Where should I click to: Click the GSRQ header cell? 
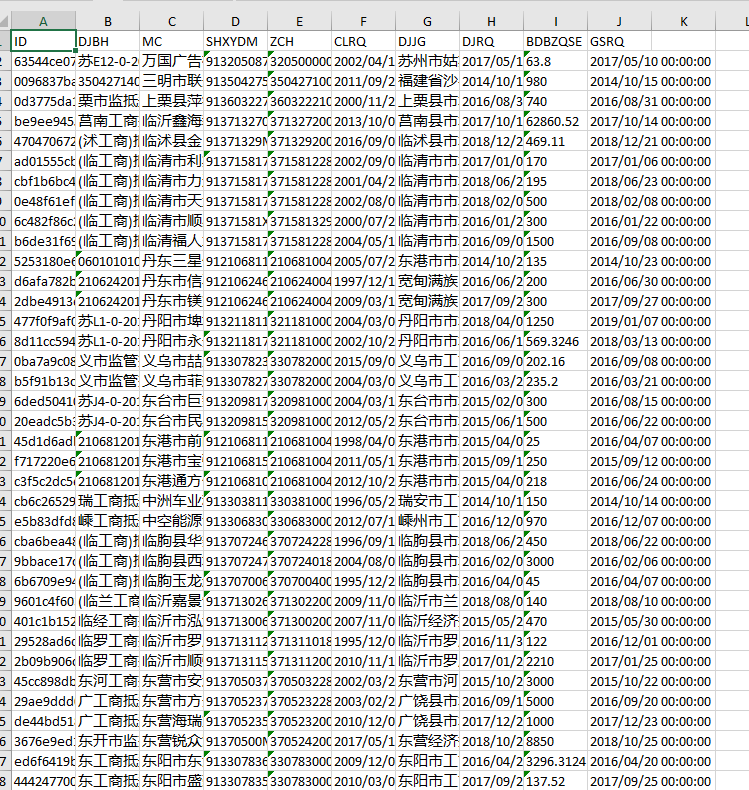[620, 41]
